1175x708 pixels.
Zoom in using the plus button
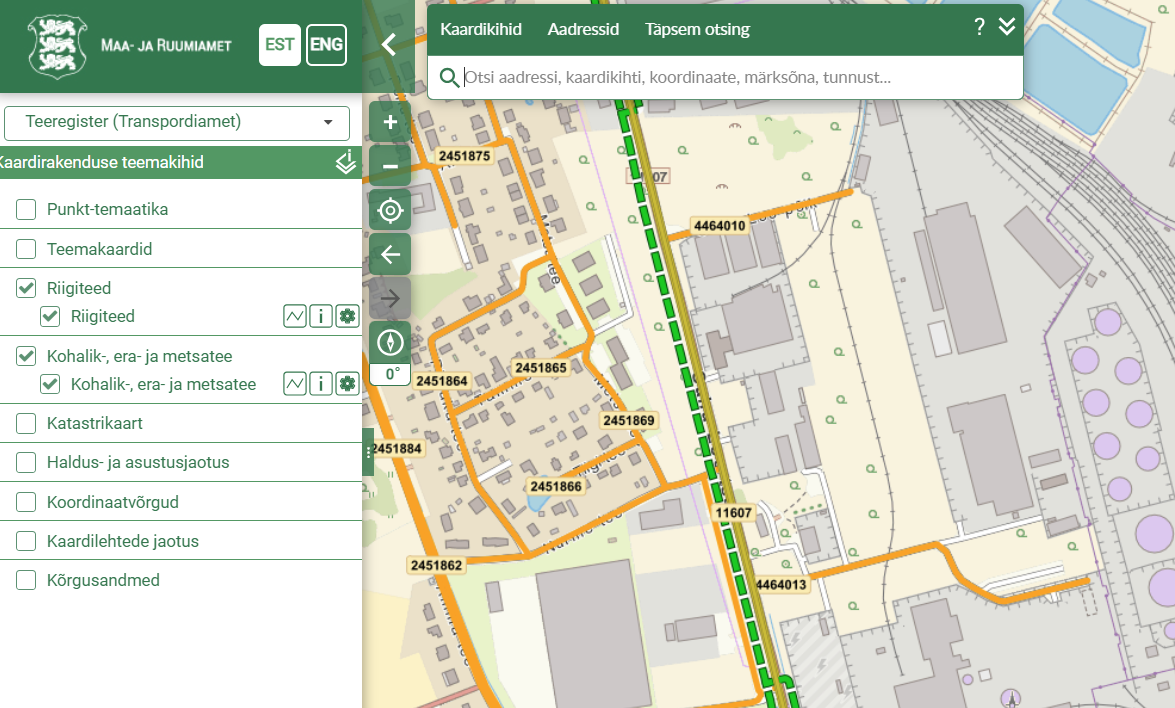coord(390,123)
